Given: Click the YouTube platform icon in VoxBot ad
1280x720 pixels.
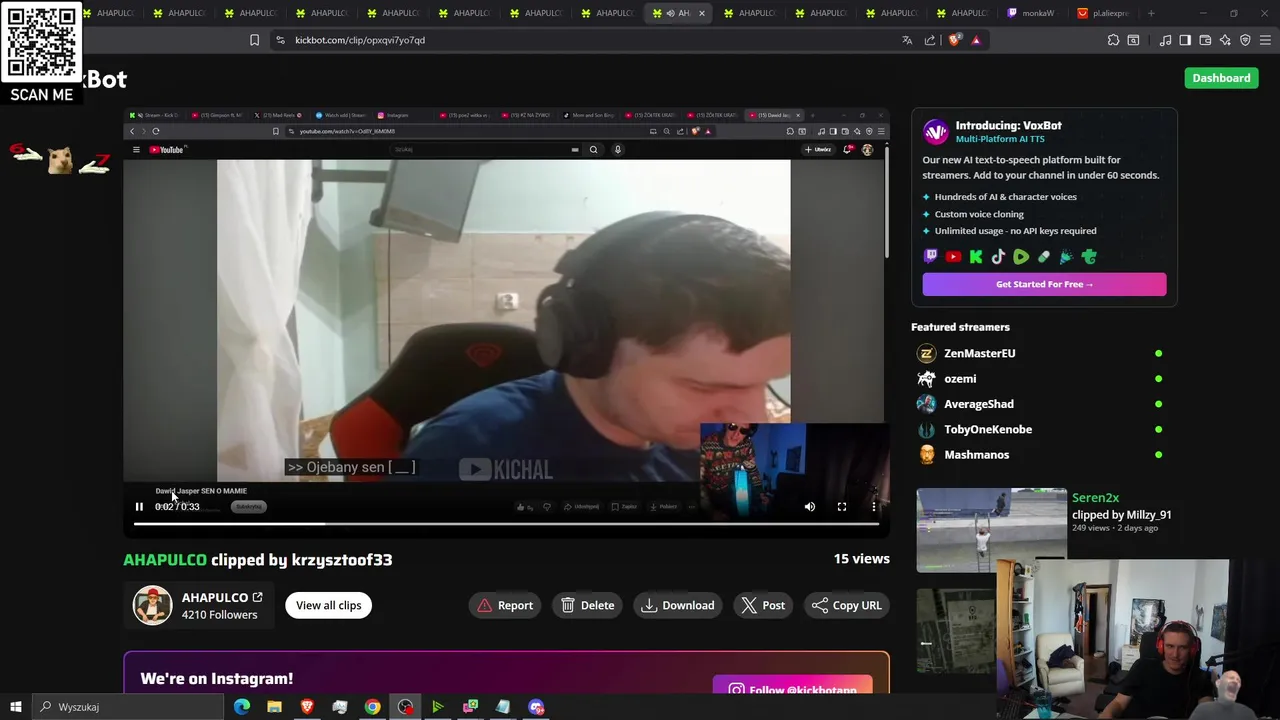Looking at the screenshot, I should pyautogui.click(x=953, y=257).
